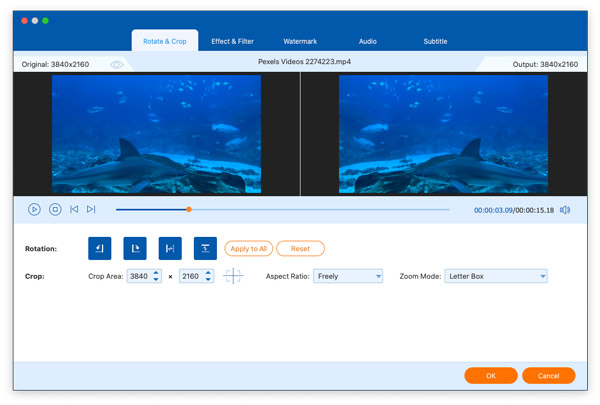Switch to the Effect & Filter tab
Image resolution: width=600 pixels, height=405 pixels.
tap(232, 42)
